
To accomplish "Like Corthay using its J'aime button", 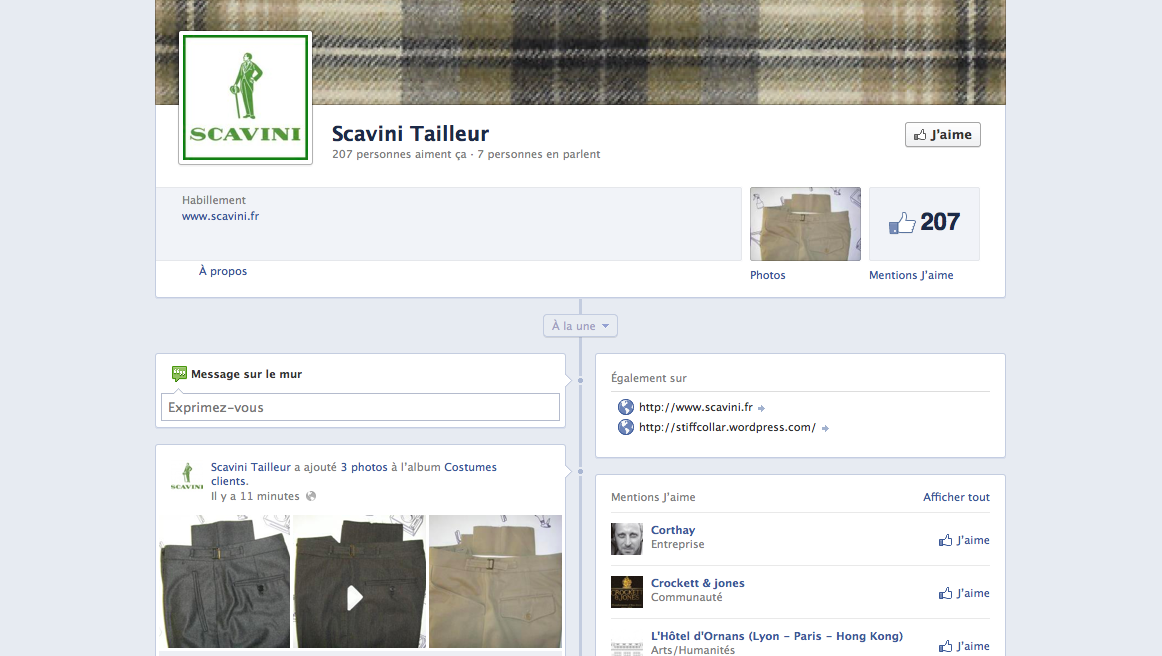I will click(x=964, y=540).
